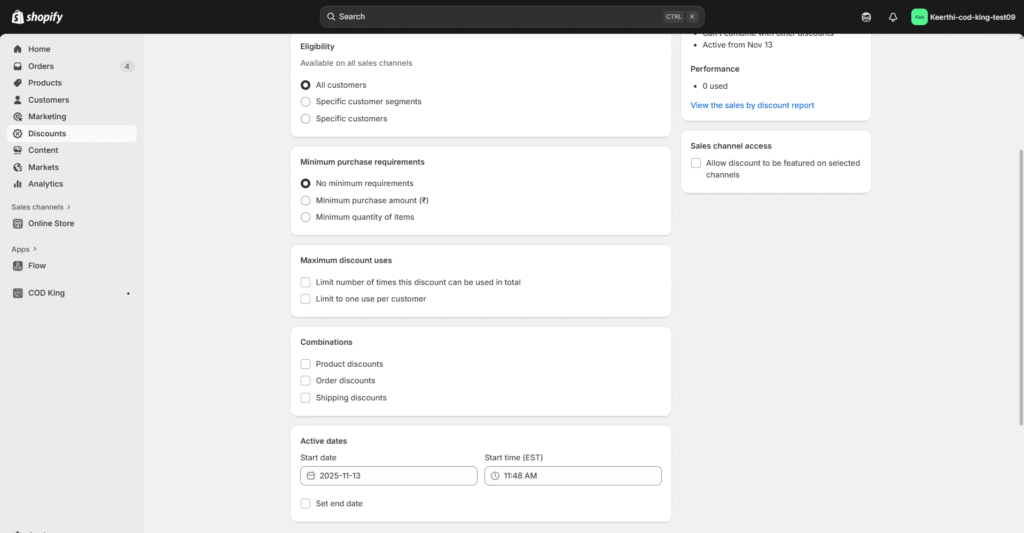The height and width of the screenshot is (533, 1024).
Task: Select the Specific customer segments radio option
Action: (x=306, y=102)
